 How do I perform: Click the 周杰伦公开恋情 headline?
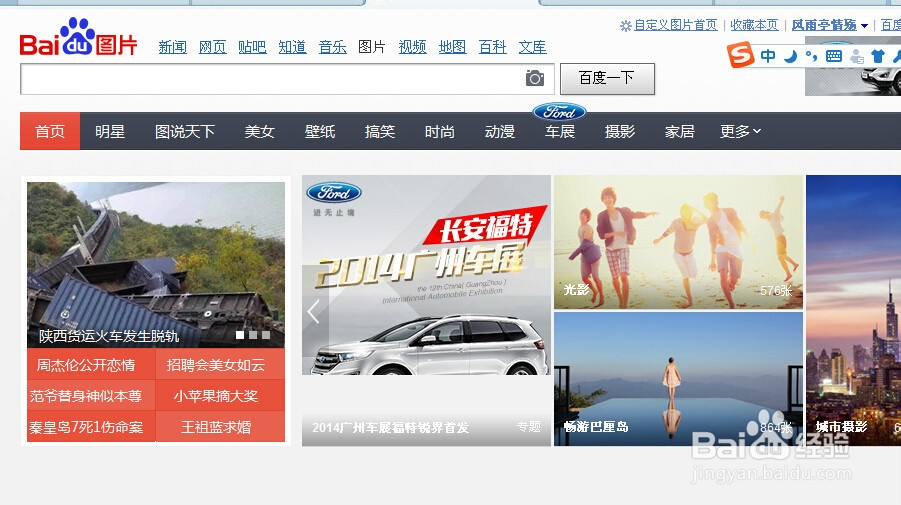(86, 365)
